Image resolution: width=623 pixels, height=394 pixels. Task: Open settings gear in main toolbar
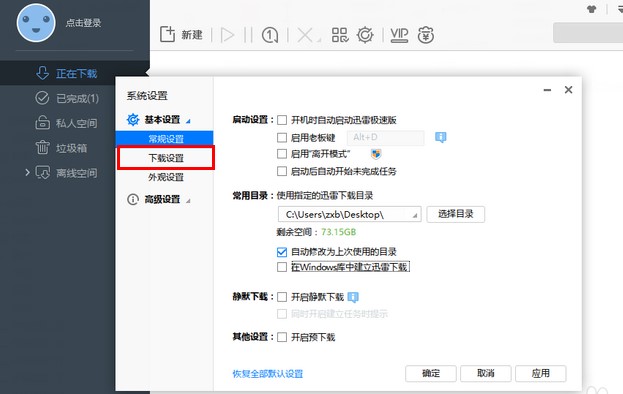pos(365,35)
